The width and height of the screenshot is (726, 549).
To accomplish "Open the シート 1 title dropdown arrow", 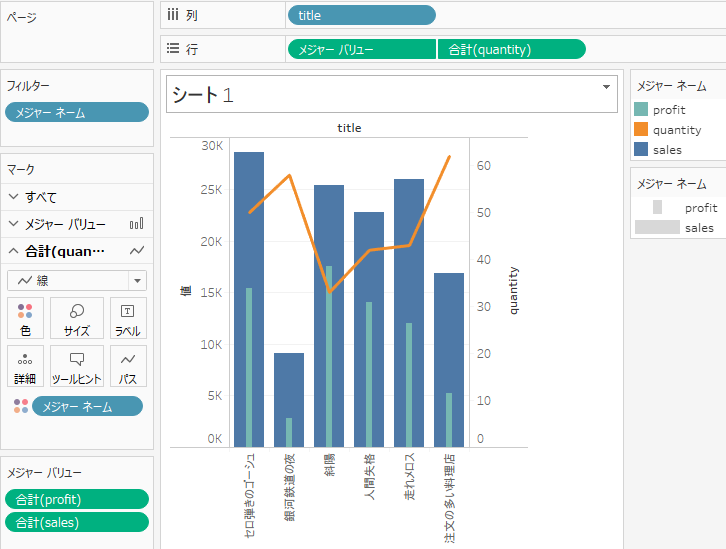I will [606, 87].
